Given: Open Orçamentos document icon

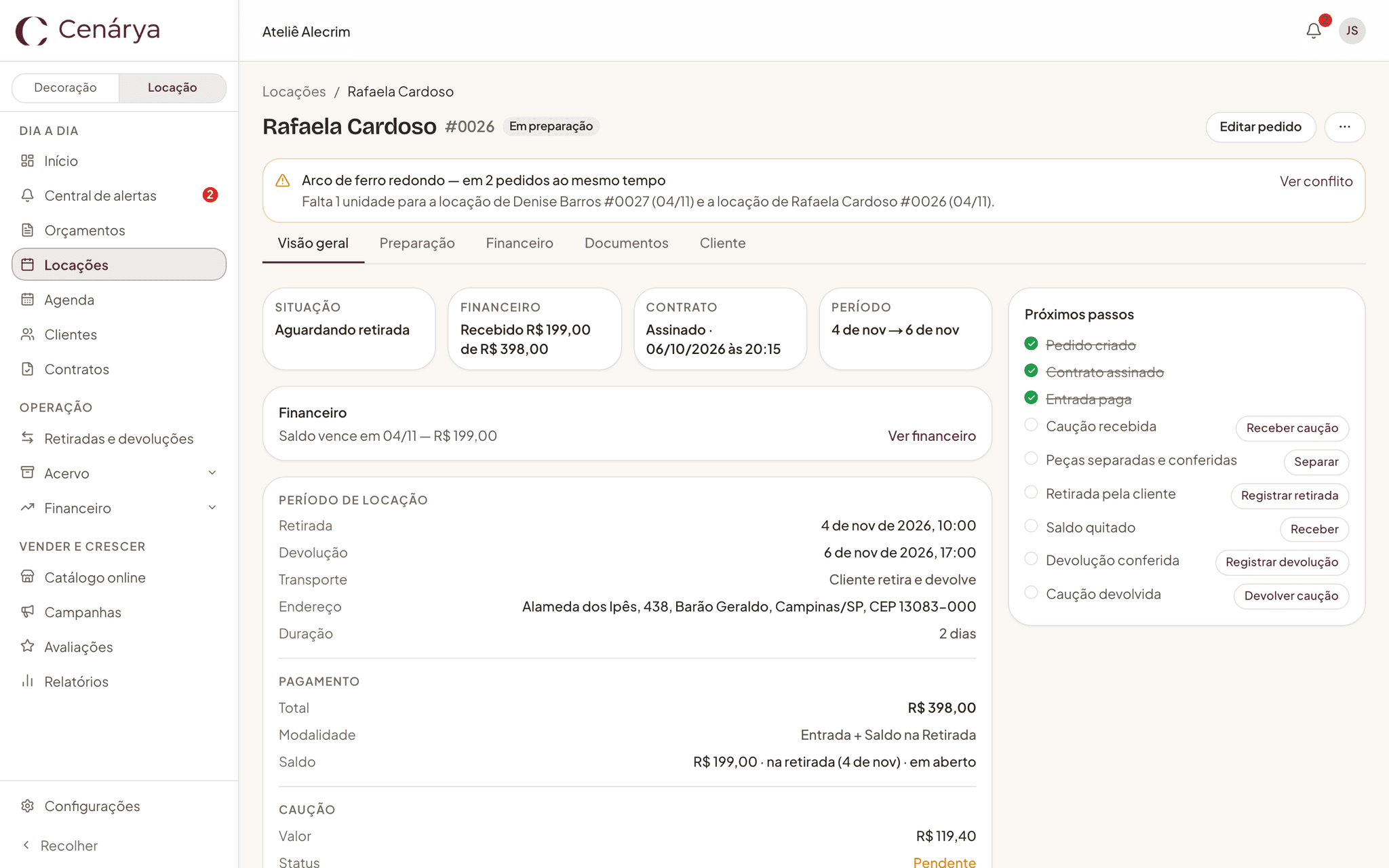Looking at the screenshot, I should [27, 230].
